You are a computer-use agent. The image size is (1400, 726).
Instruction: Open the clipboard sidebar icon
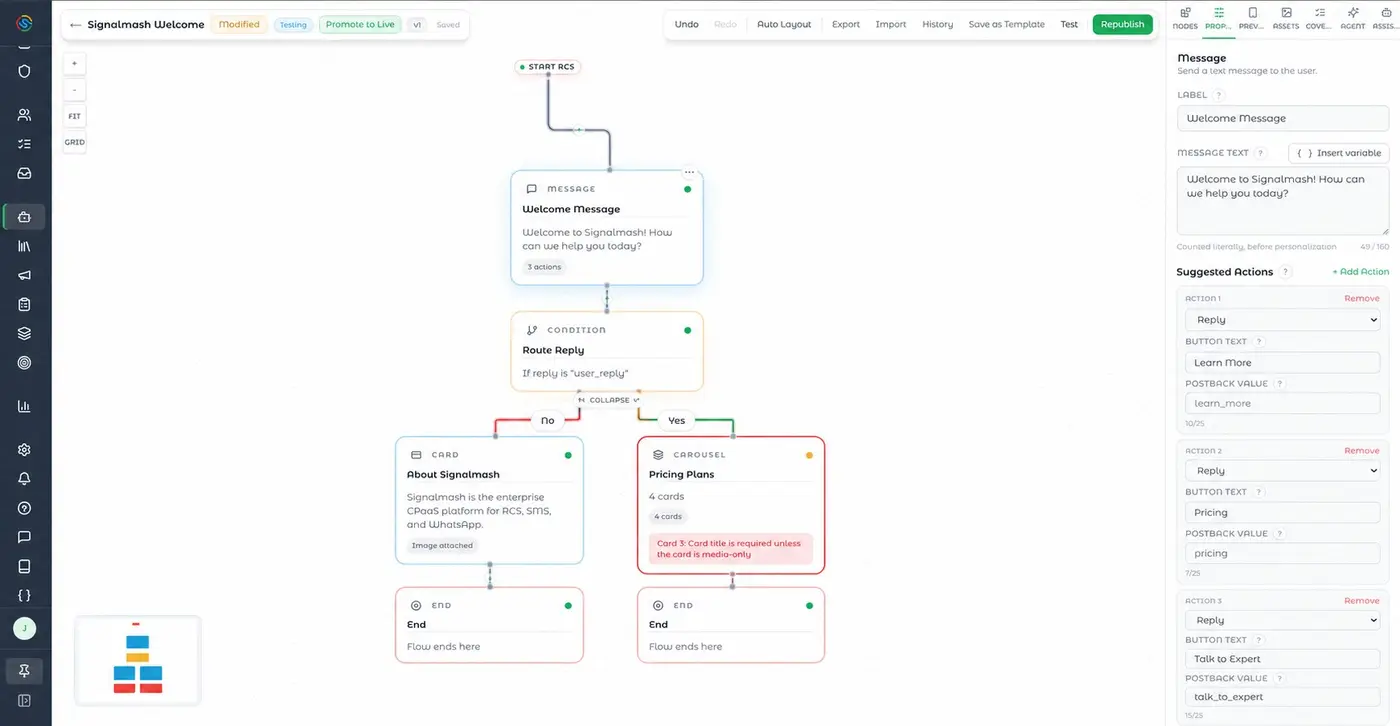(x=25, y=304)
